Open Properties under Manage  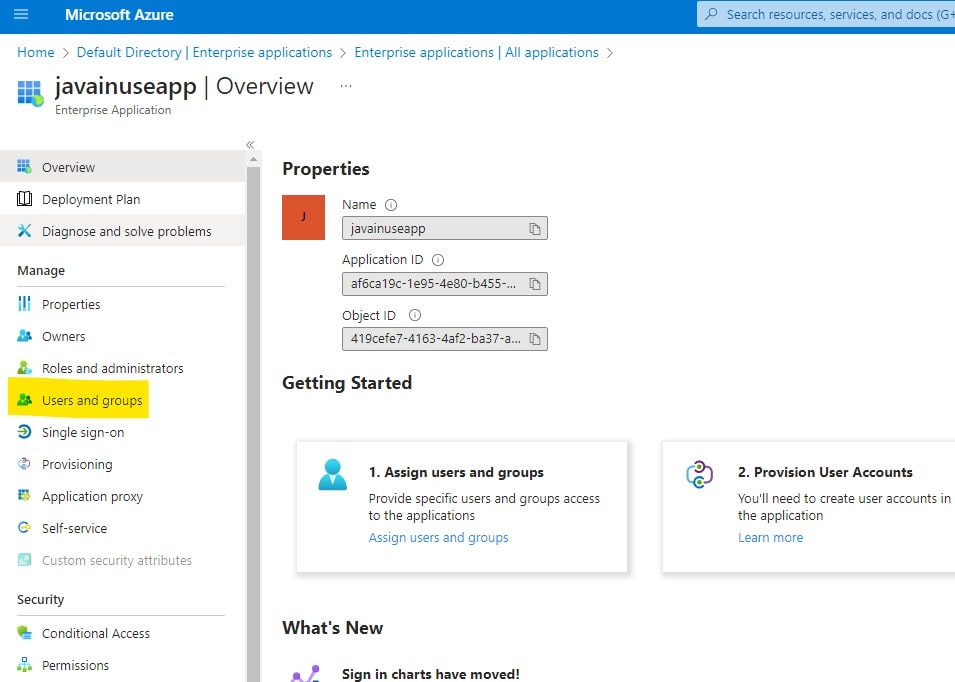coord(123,303)
